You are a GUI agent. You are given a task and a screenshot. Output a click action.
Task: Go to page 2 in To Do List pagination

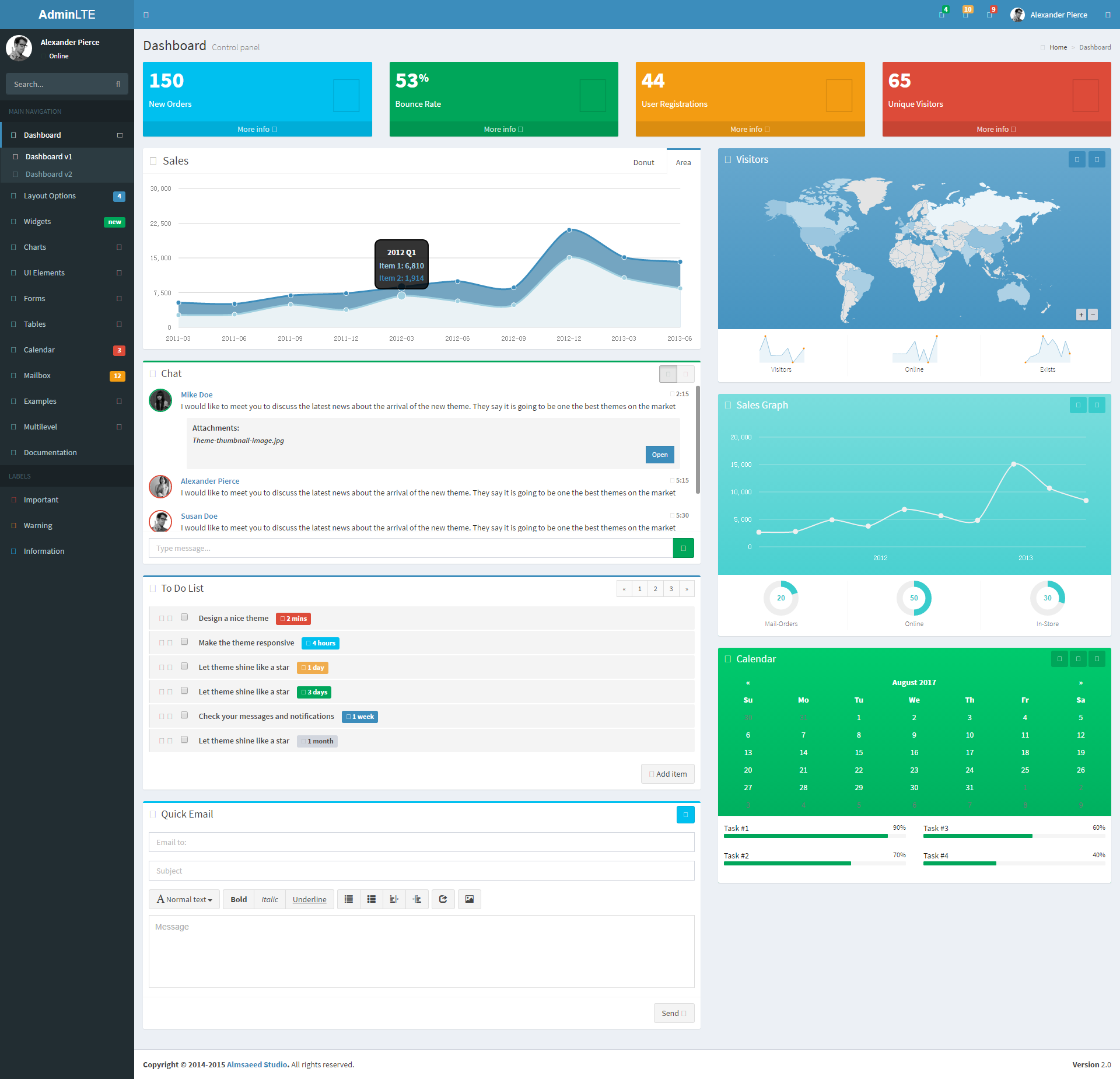(656, 589)
